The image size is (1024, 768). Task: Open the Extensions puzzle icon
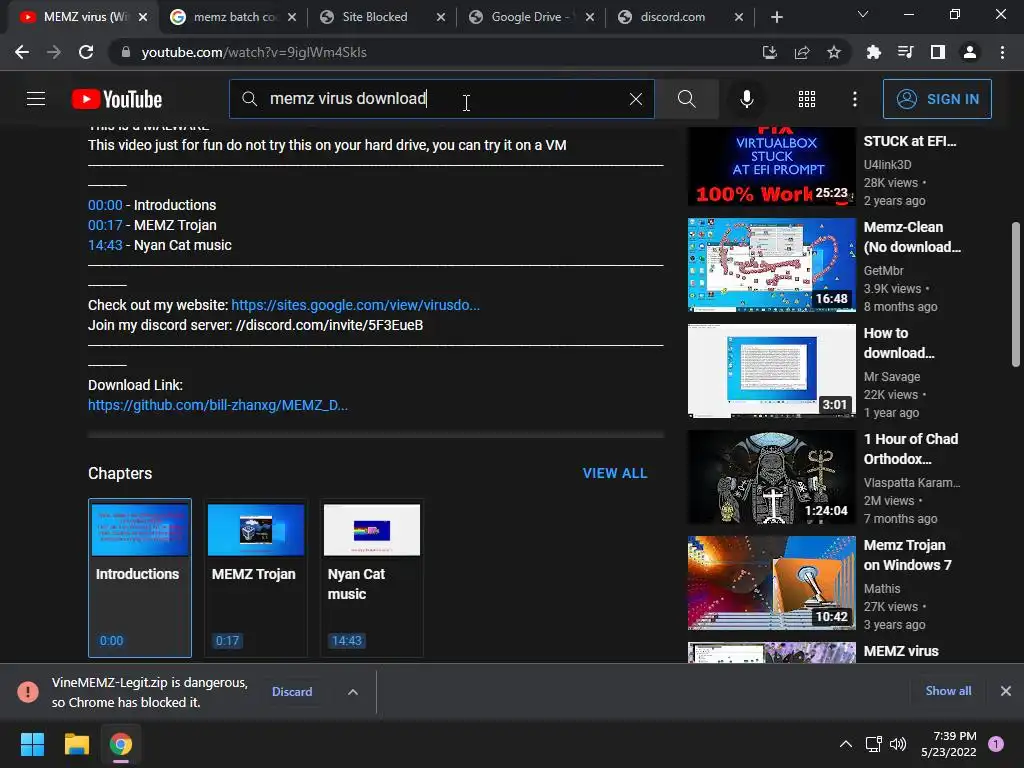(874, 52)
